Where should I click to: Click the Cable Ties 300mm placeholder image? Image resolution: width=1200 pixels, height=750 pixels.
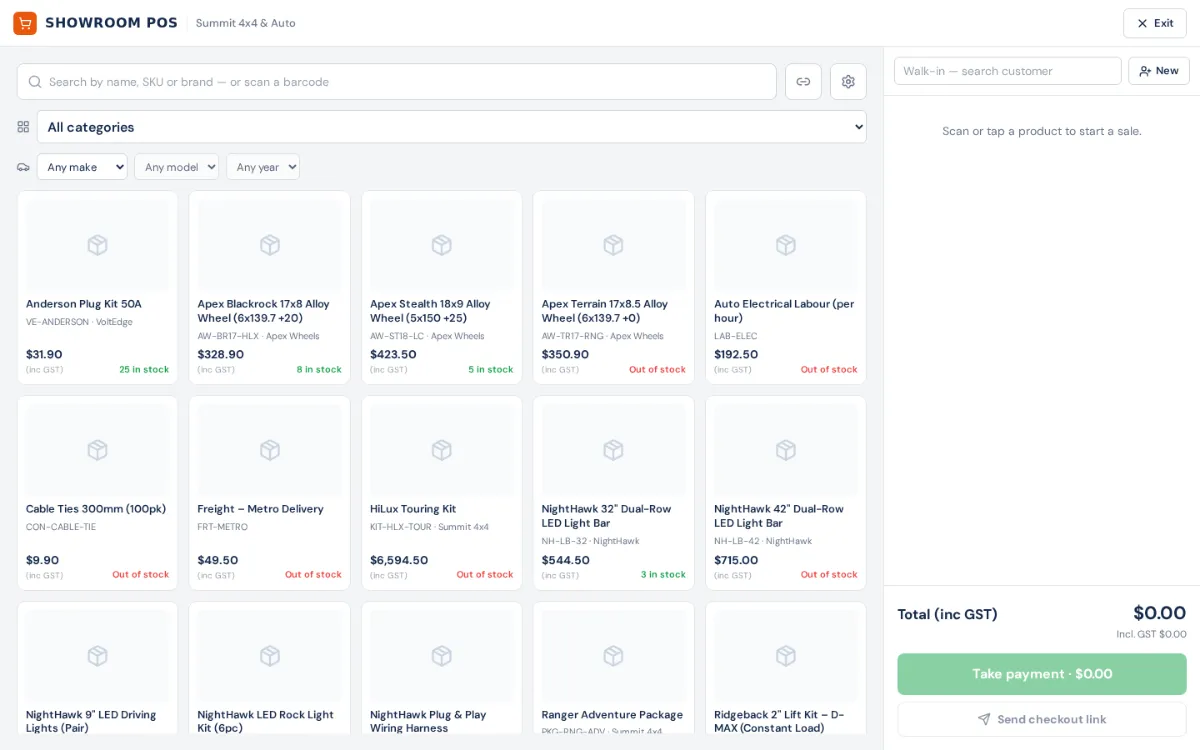point(97,450)
